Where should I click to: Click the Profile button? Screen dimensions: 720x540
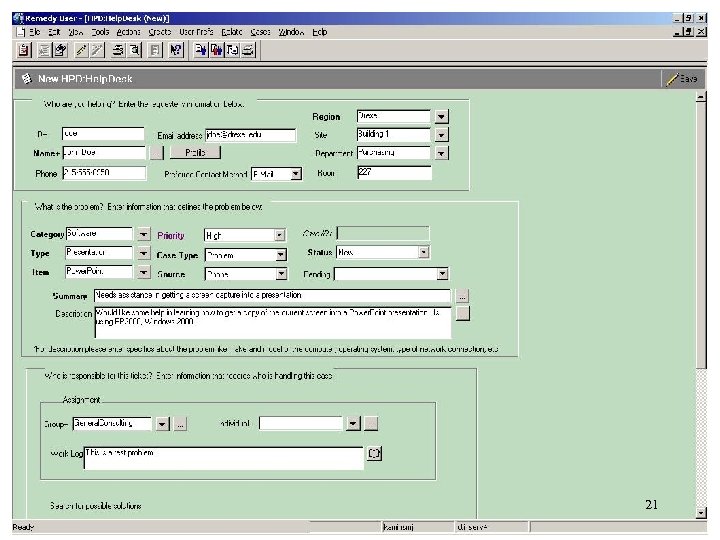click(195, 152)
